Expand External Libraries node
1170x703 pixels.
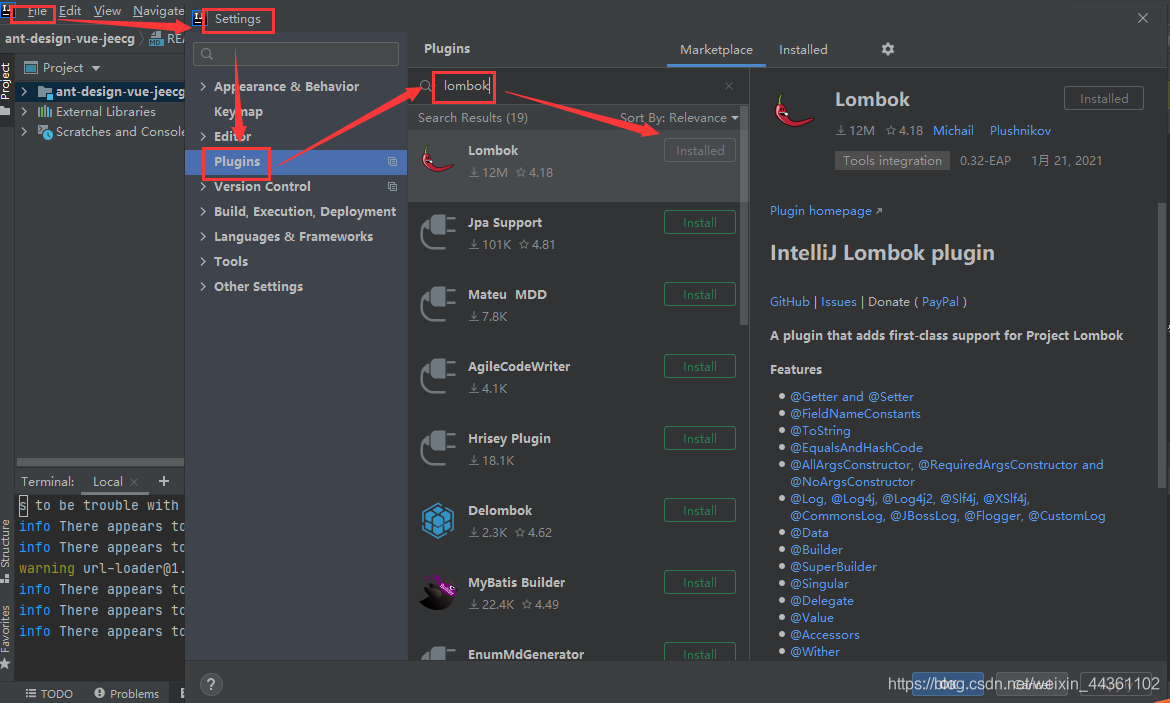tap(24, 112)
